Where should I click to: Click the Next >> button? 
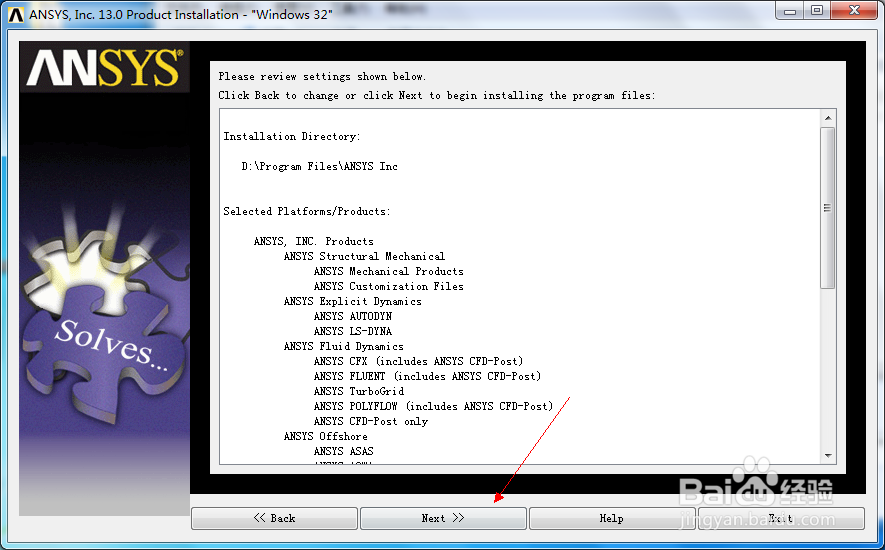pyautogui.click(x=443, y=518)
